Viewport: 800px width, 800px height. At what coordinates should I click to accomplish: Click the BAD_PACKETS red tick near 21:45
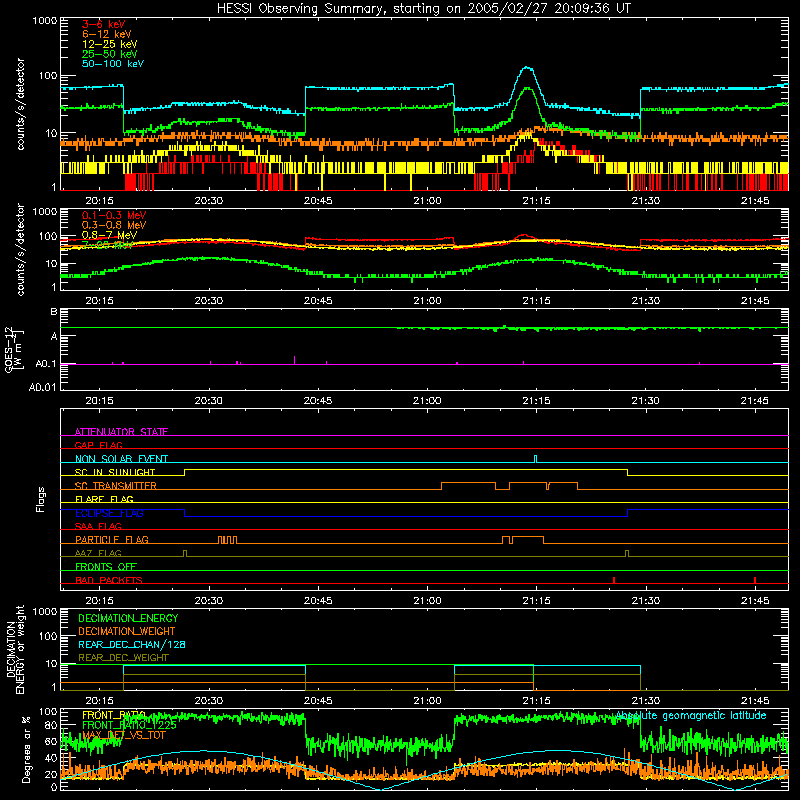(755, 580)
